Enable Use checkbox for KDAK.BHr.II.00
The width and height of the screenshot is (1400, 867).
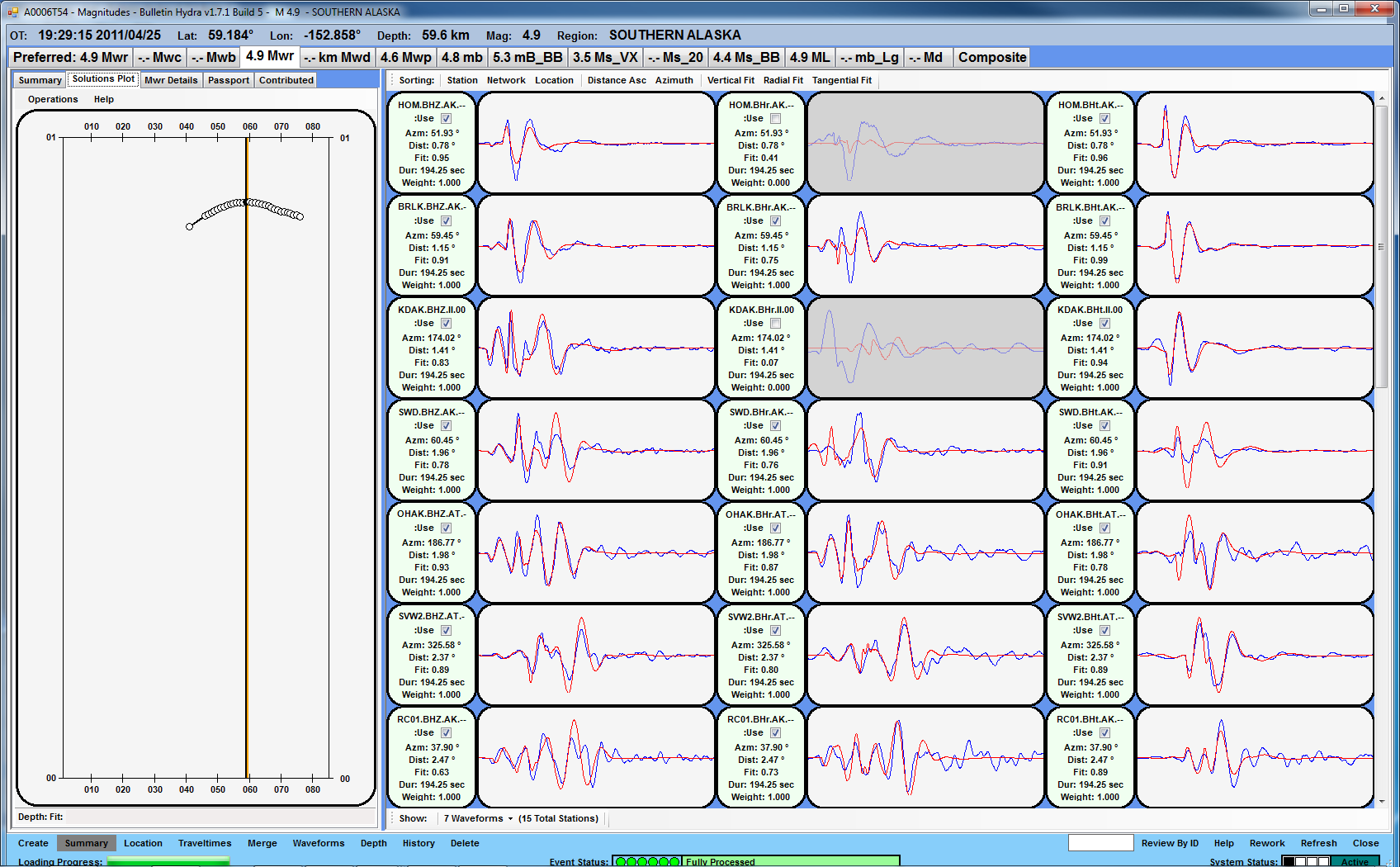775,324
